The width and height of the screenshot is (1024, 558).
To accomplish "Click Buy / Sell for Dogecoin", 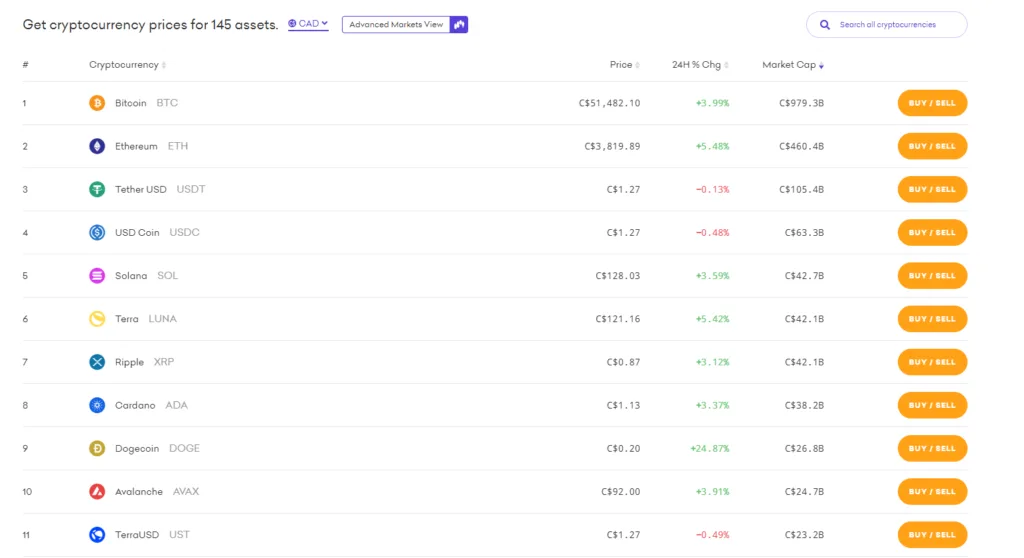I will tap(932, 448).
